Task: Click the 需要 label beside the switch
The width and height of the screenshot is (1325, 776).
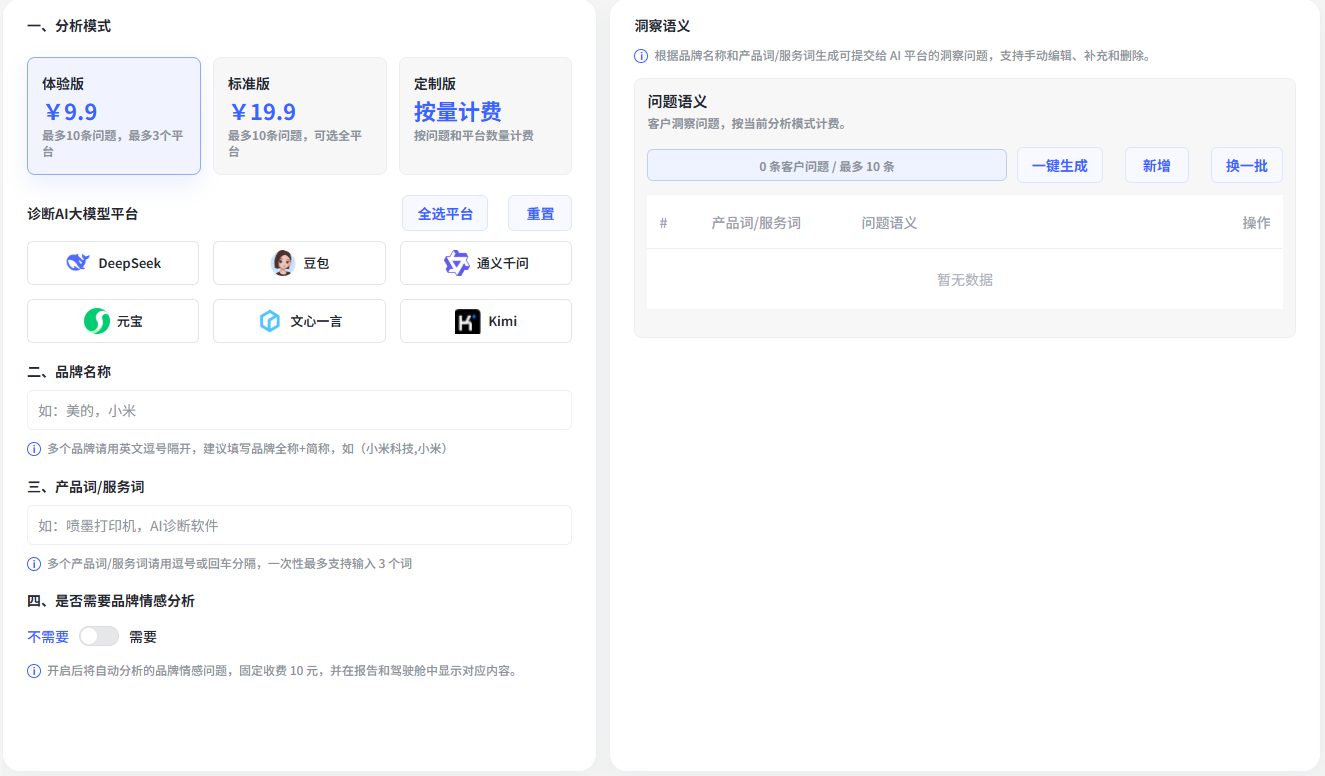Action: [143, 637]
